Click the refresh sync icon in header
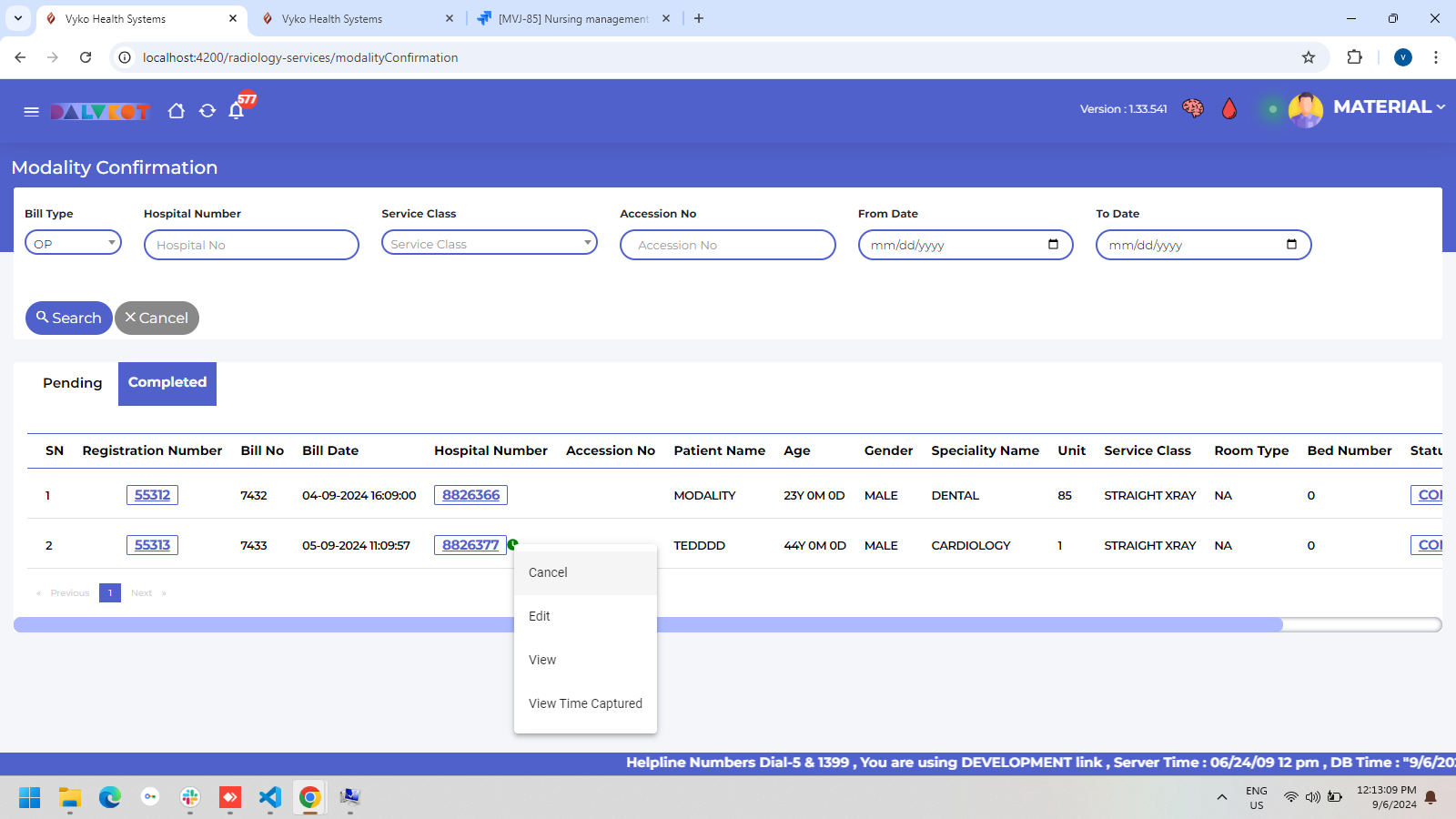 (x=207, y=111)
